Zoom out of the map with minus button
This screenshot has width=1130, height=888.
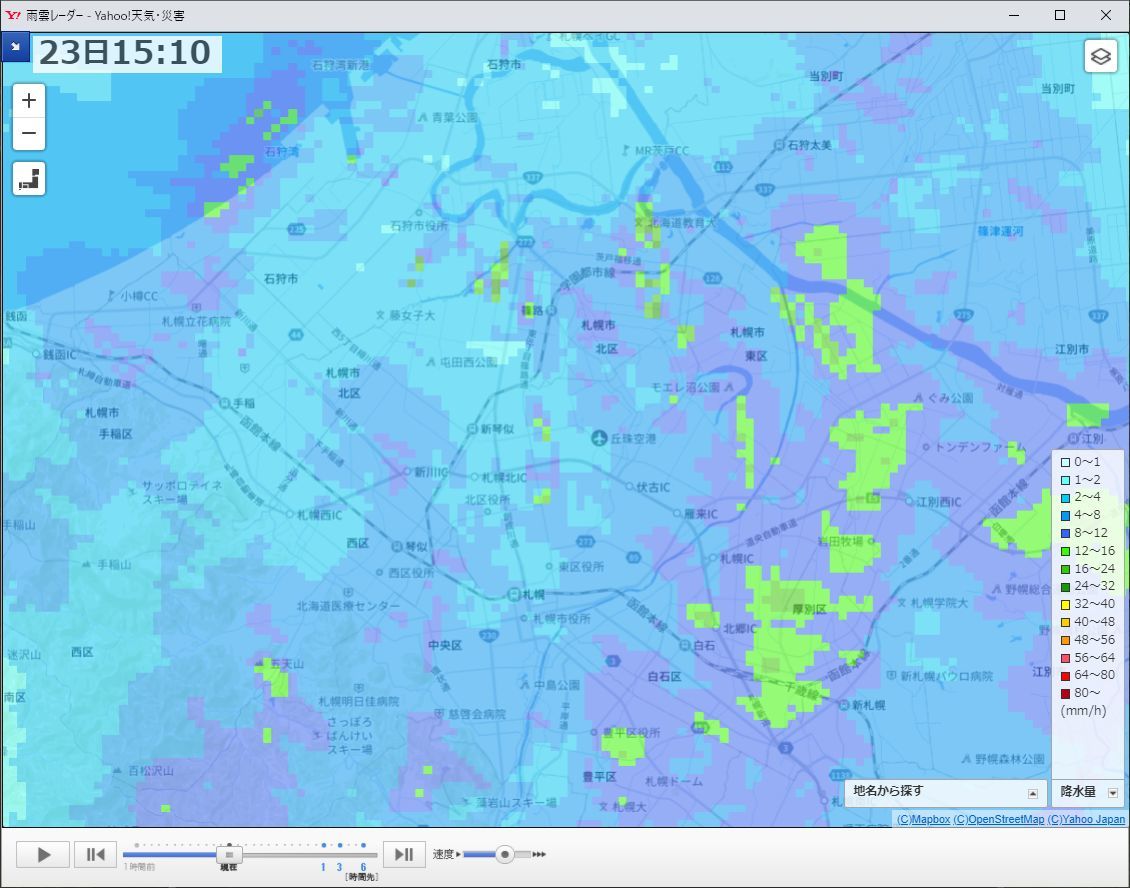pos(29,133)
